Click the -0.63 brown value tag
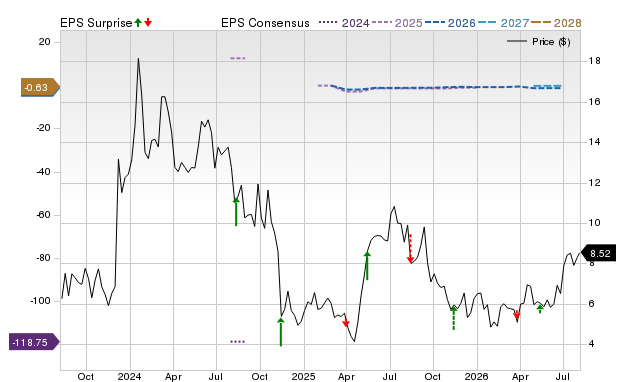 [x=40, y=88]
